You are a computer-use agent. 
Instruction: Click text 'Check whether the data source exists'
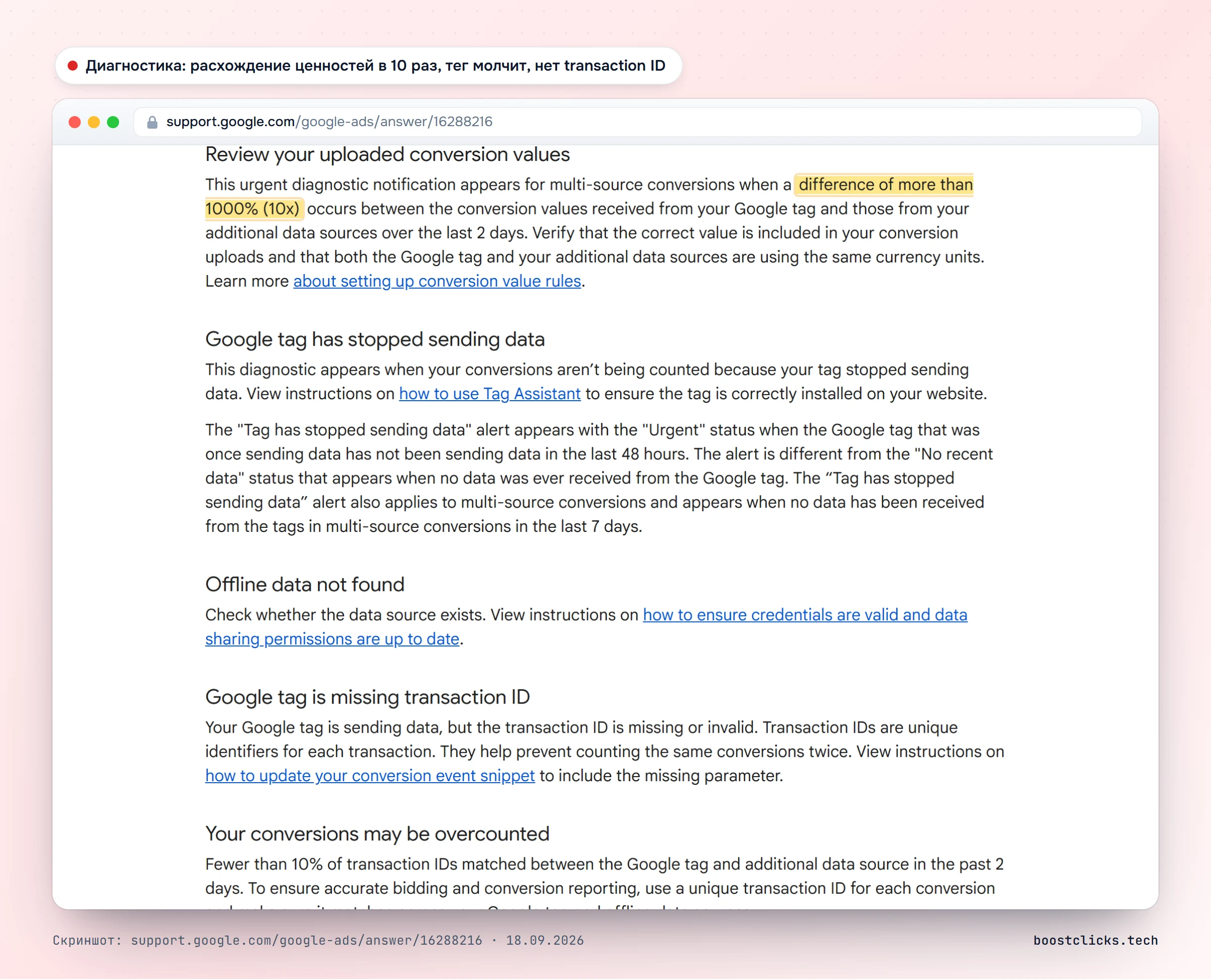[345, 615]
